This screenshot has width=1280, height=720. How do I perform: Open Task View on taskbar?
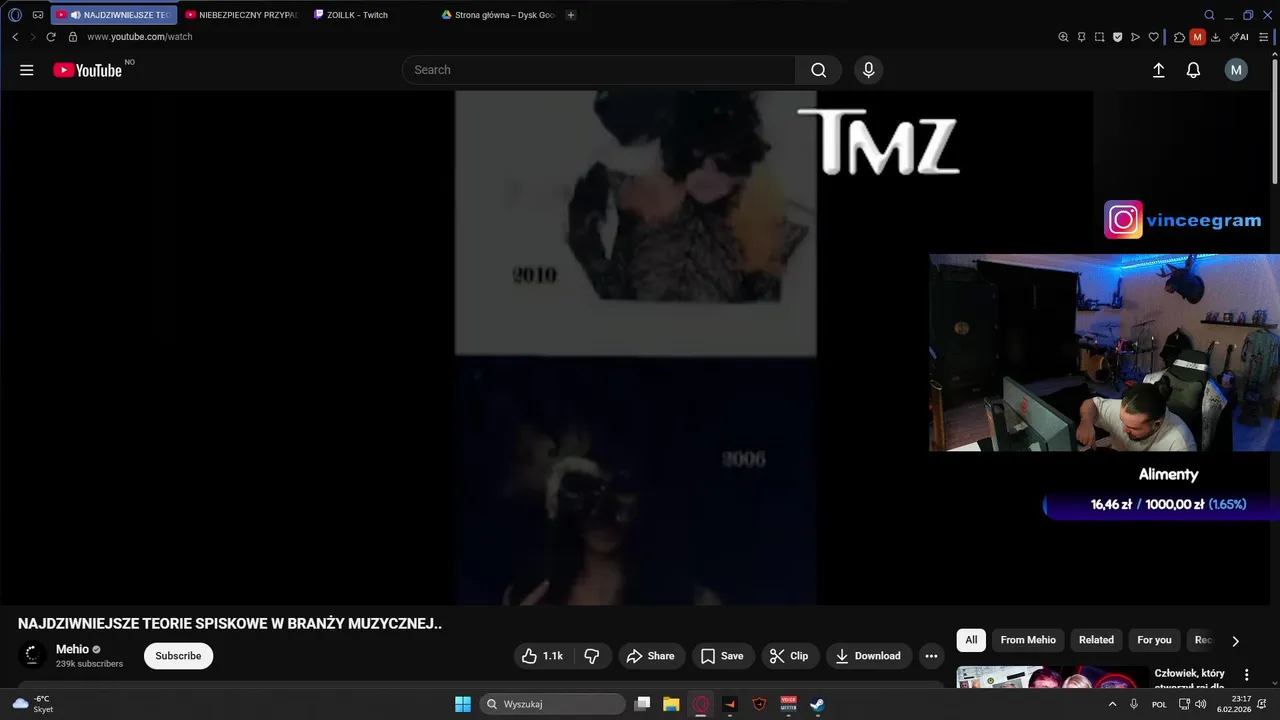coord(643,704)
